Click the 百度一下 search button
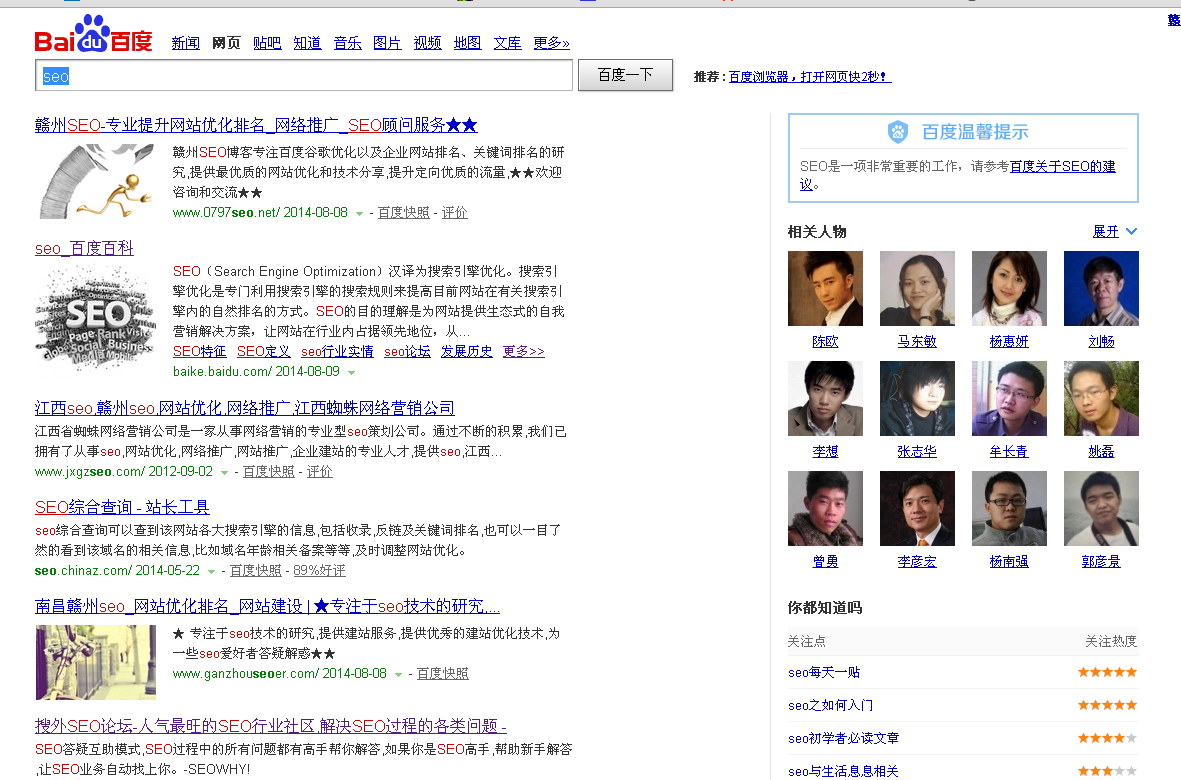Screen dimensions: 1181x780 (x=625, y=75)
